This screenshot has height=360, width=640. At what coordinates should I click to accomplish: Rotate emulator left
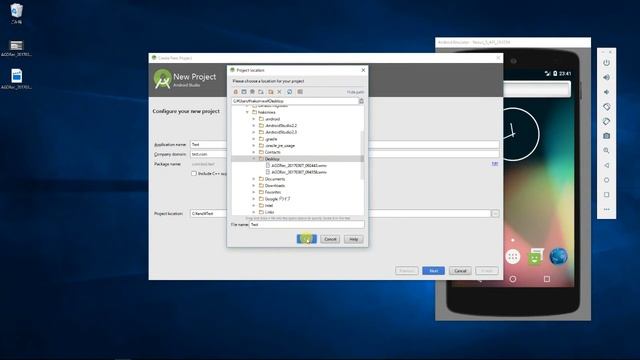tap(607, 107)
